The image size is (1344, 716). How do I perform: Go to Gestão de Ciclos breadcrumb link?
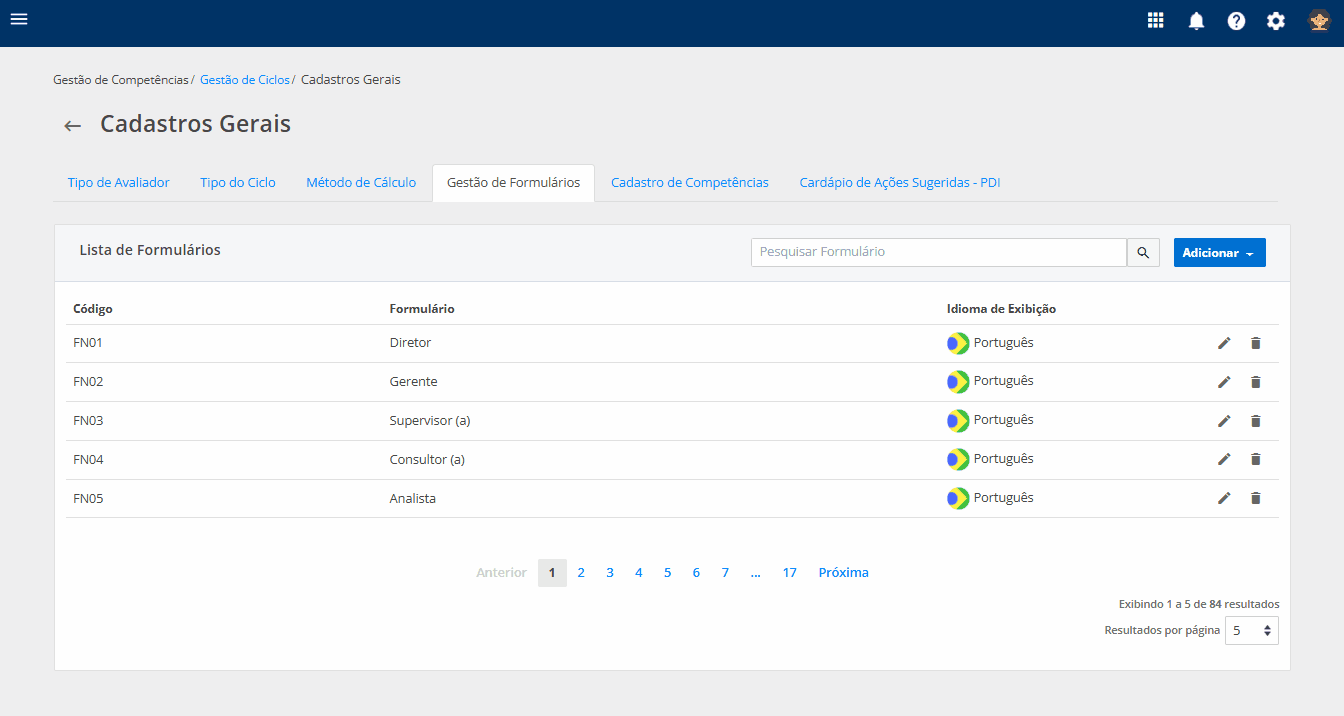pos(245,80)
